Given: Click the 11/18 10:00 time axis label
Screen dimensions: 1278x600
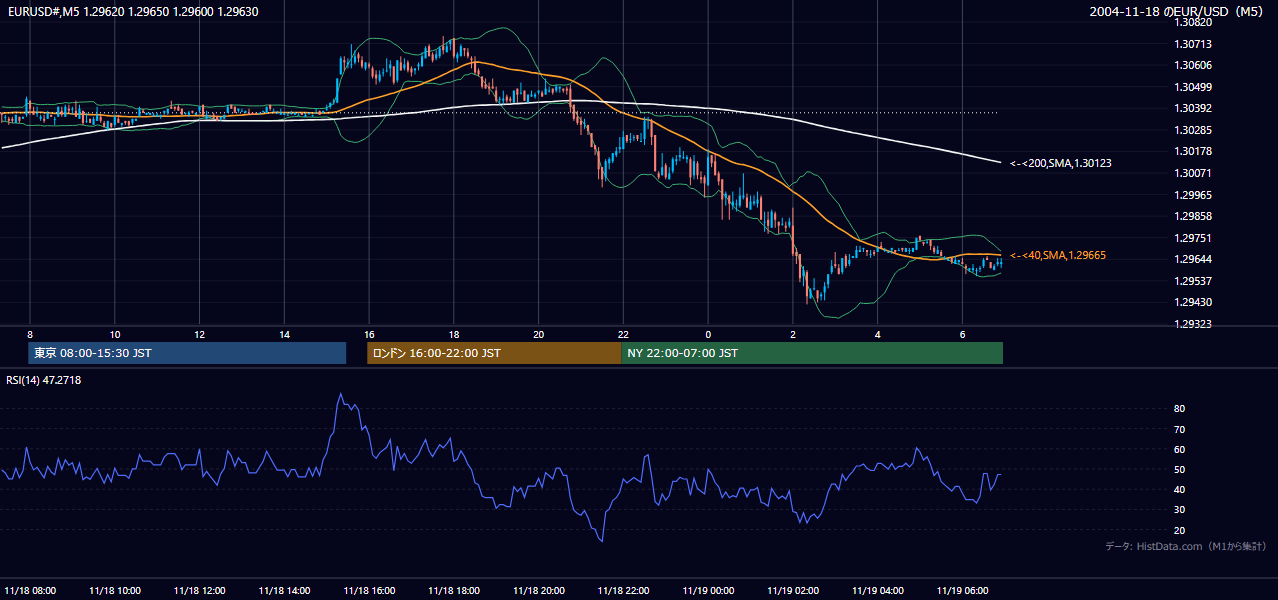Looking at the screenshot, I should tap(114, 590).
